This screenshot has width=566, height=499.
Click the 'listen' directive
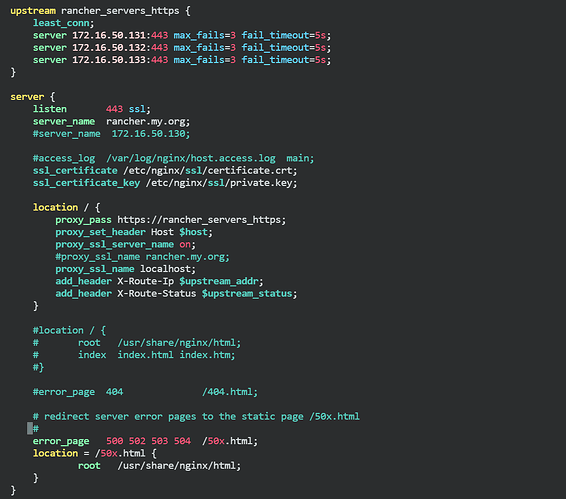50,109
